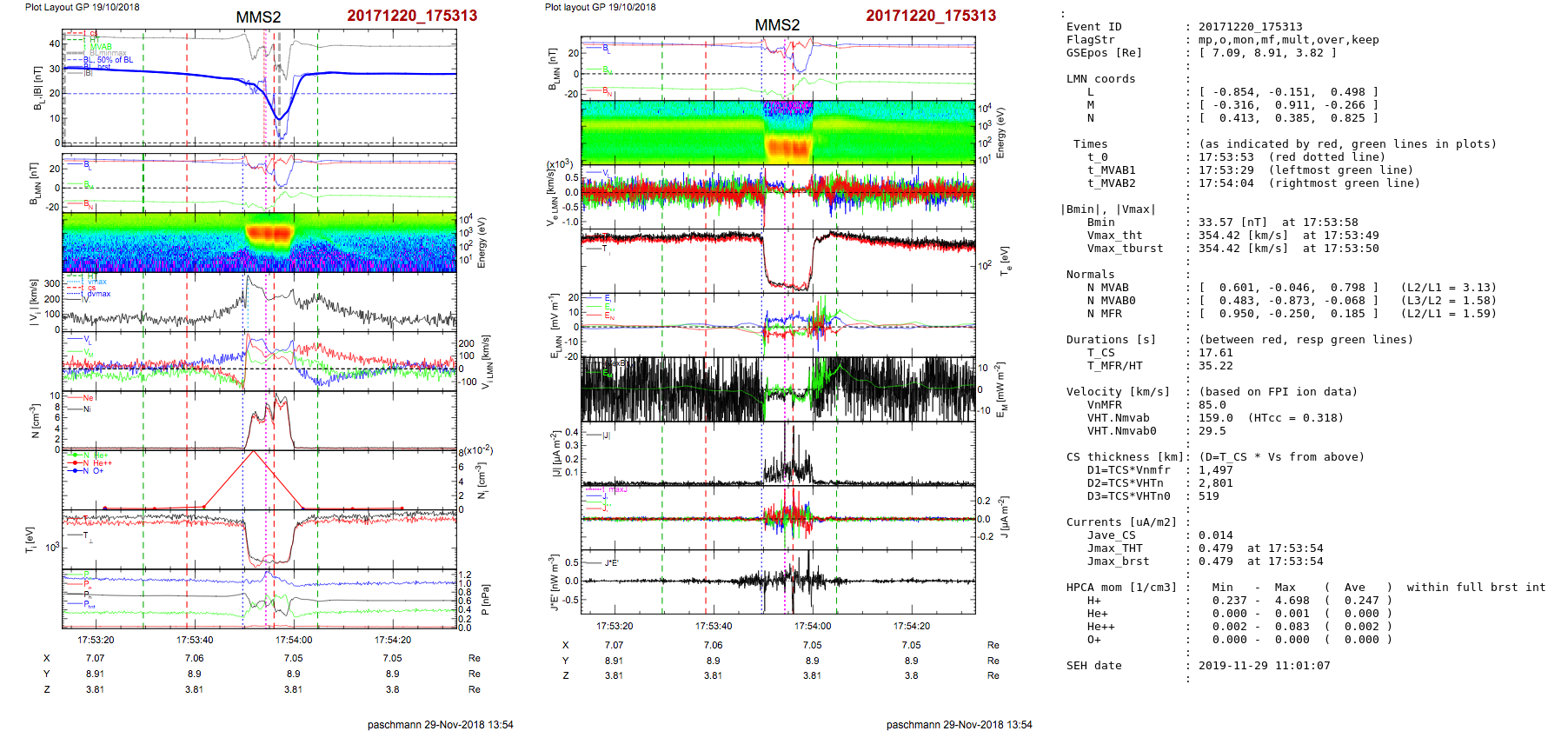
Task: Click the T_CS duration value 17.61
Action: 1215,353
